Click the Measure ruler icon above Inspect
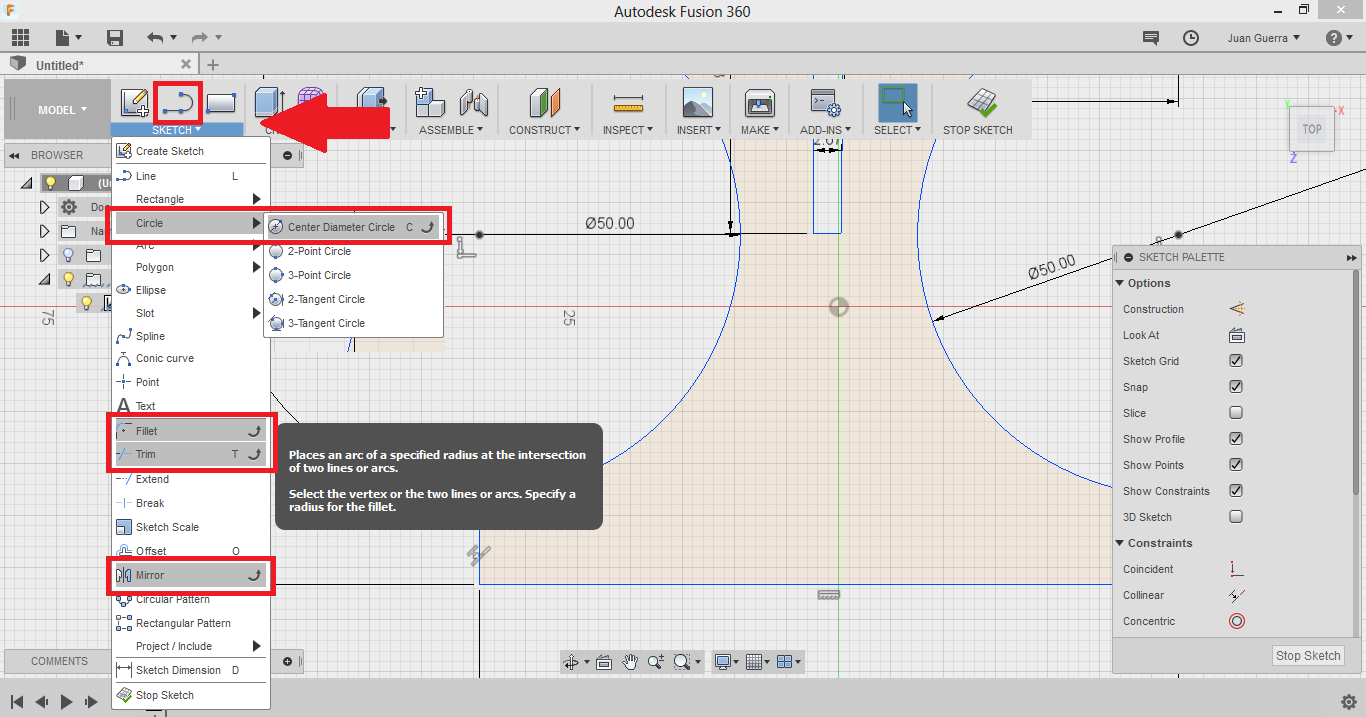 point(628,102)
